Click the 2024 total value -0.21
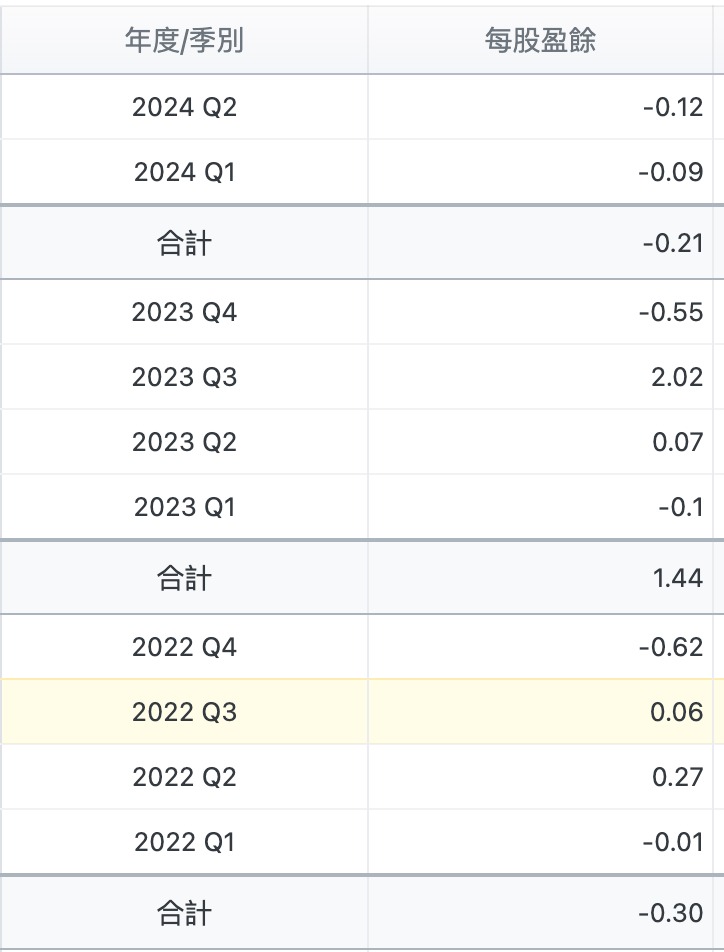This screenshot has width=724, height=952. (671, 242)
